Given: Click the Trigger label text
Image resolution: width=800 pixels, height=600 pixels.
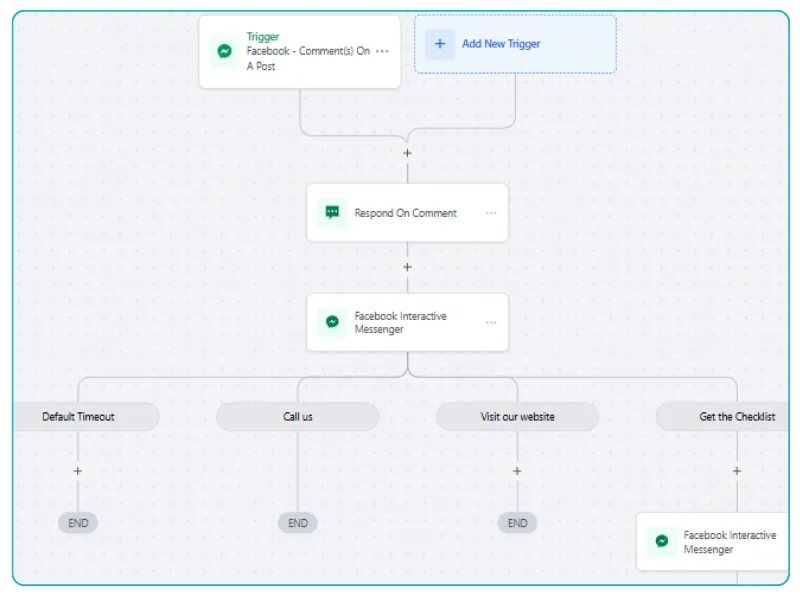Looking at the screenshot, I should [x=263, y=37].
